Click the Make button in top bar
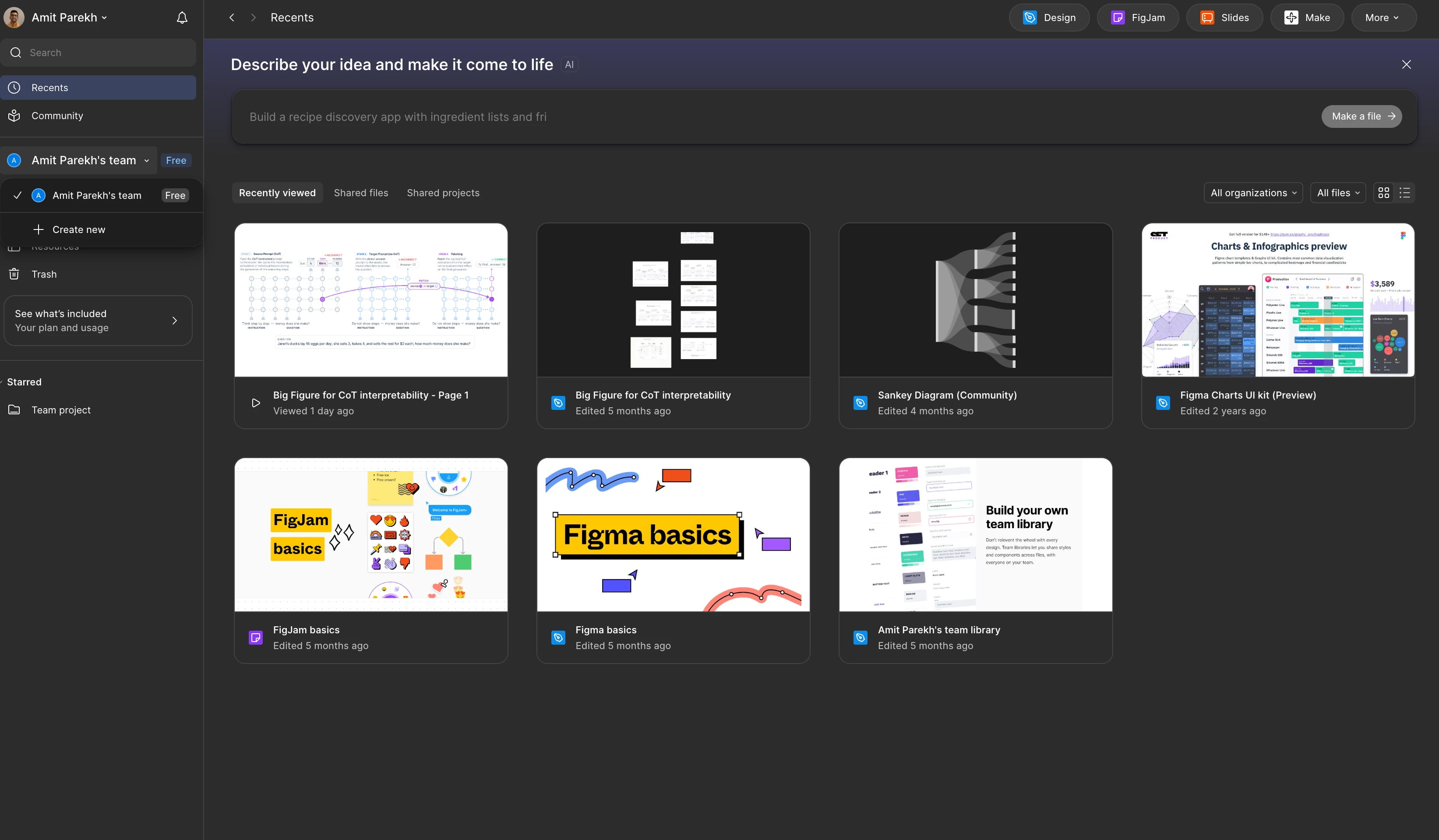 pyautogui.click(x=1307, y=18)
